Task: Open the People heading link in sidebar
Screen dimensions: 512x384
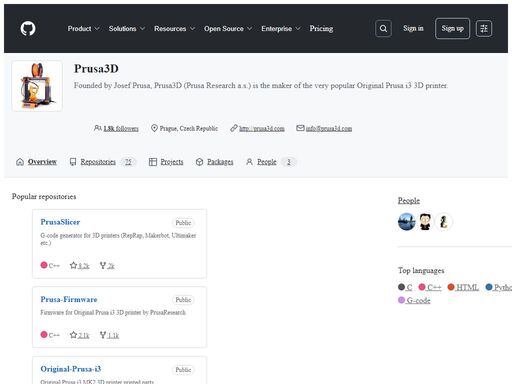Action: [409, 201]
